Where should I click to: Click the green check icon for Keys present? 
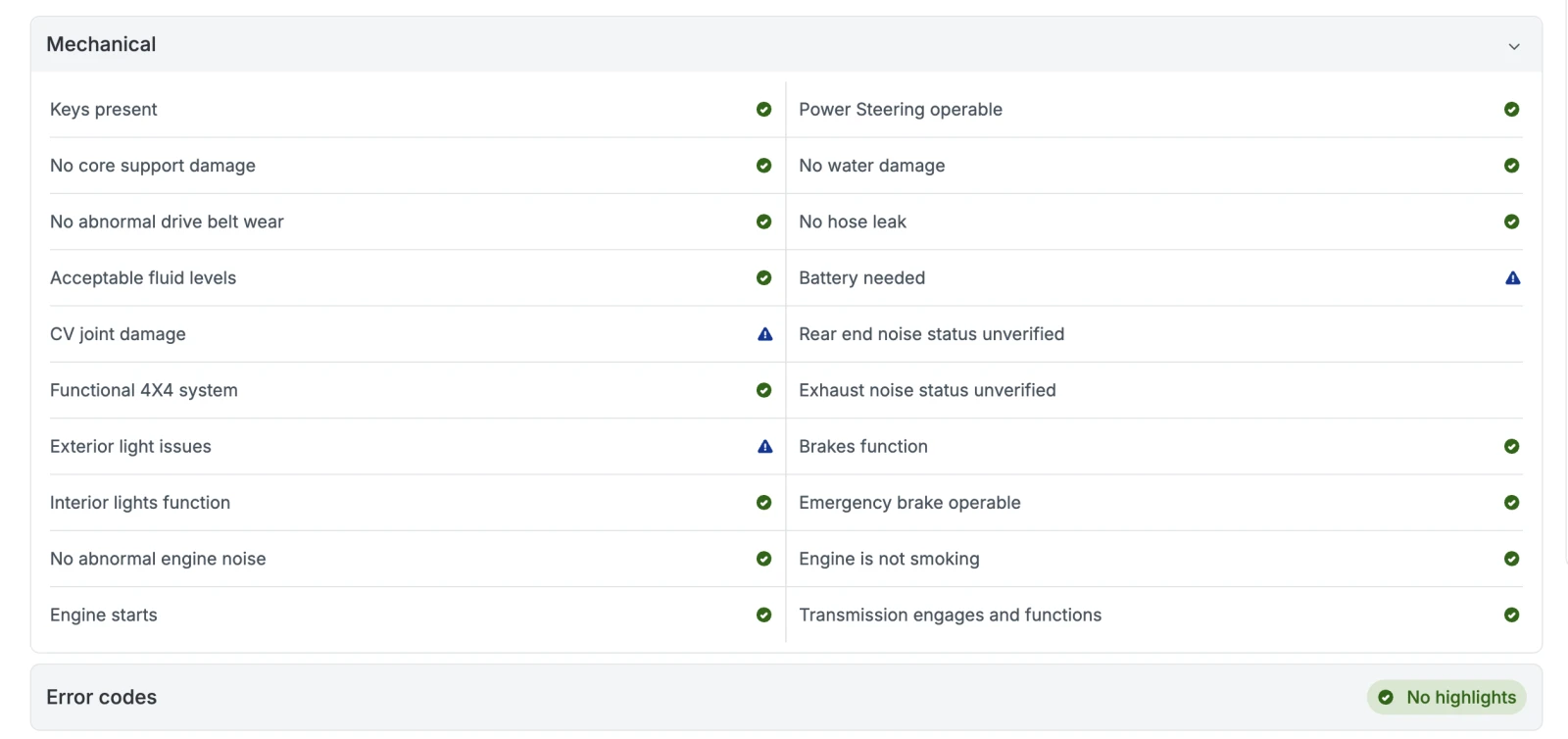click(x=763, y=110)
